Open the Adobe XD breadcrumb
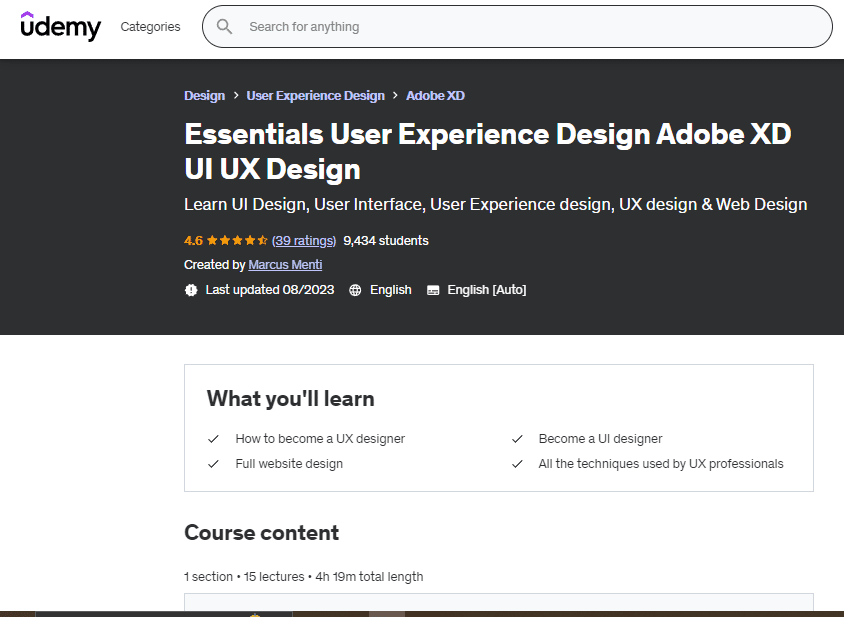 click(x=435, y=96)
